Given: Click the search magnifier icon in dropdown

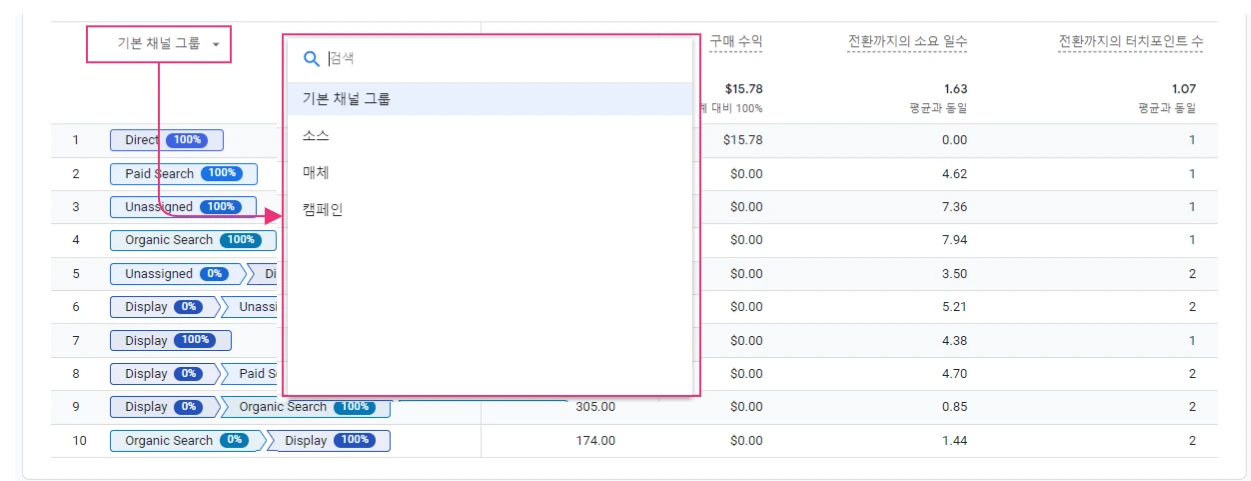Looking at the screenshot, I should (x=311, y=59).
